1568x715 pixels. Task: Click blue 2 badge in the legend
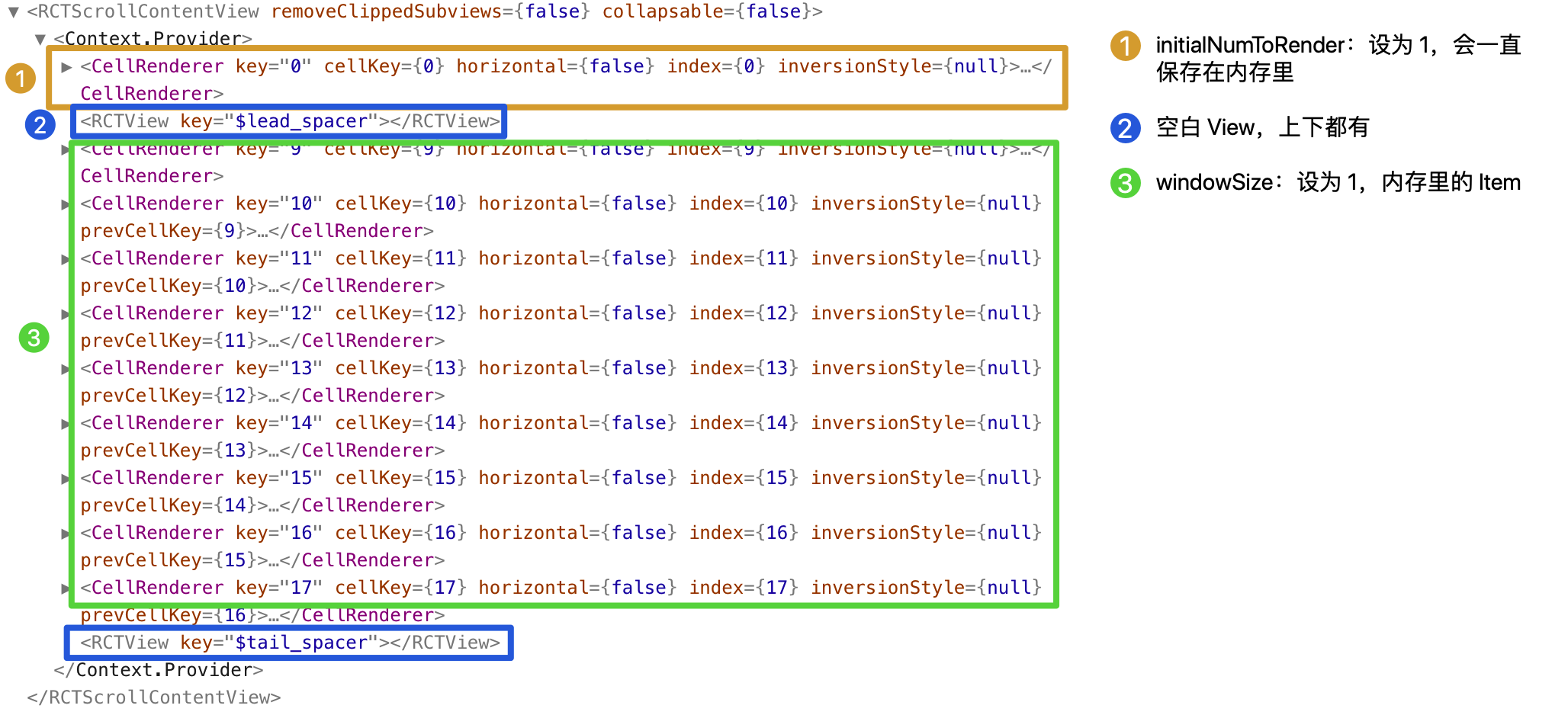coord(1125,128)
